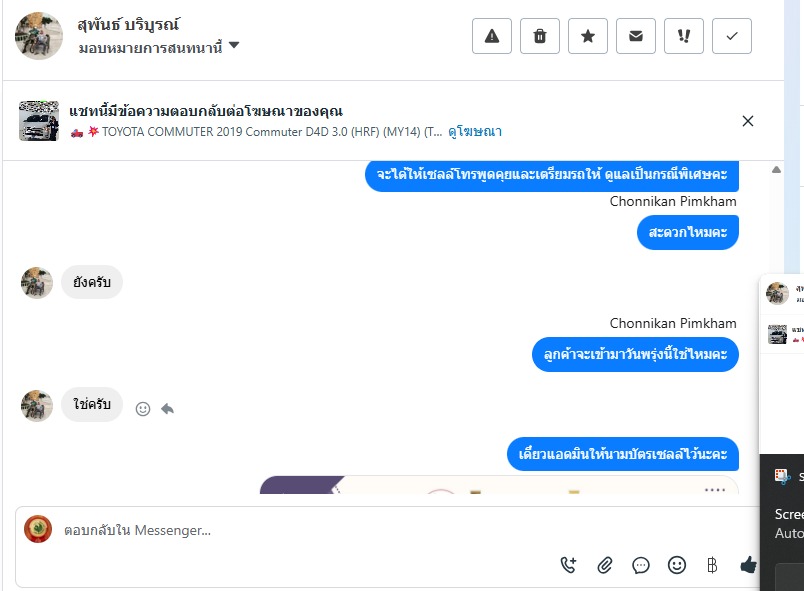This screenshot has height=591, width=804.
Task: Mark conversation unread with envelope icon
Action: coord(636,36)
